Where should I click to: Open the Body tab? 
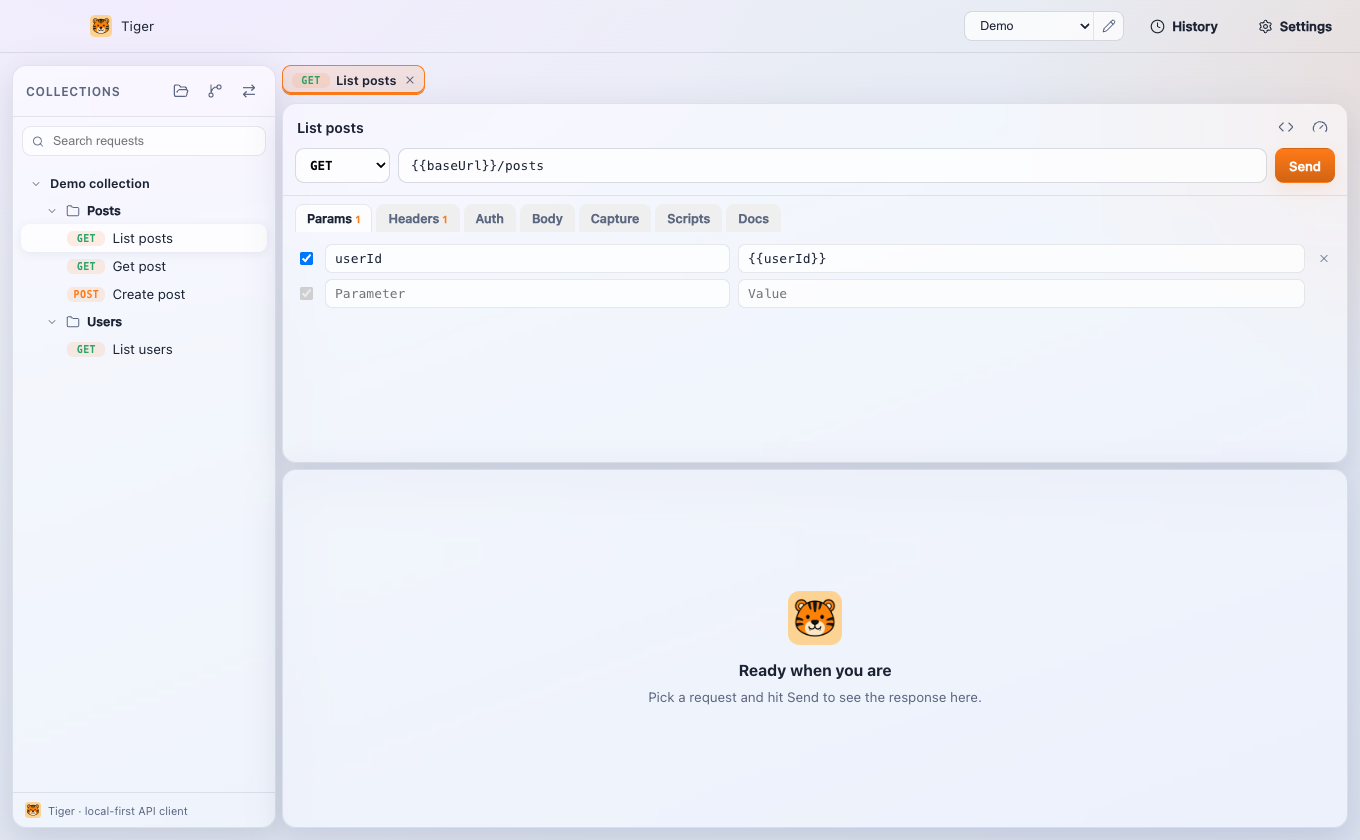point(547,219)
